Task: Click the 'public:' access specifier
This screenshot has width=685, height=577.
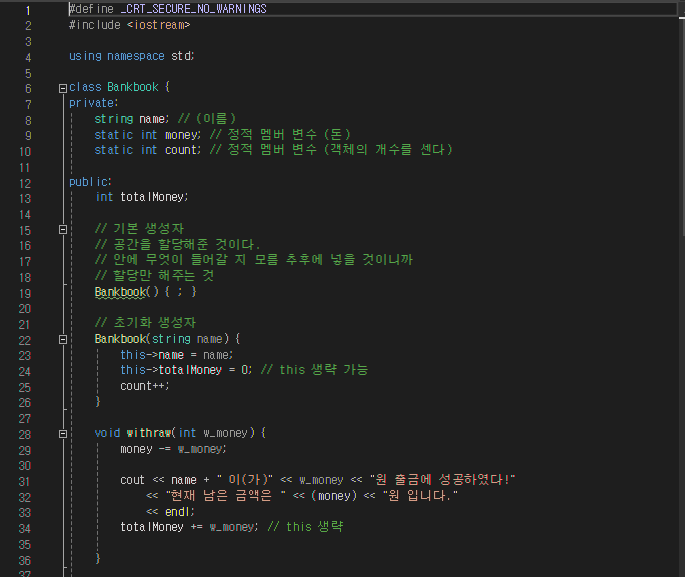Action: [x=90, y=182]
